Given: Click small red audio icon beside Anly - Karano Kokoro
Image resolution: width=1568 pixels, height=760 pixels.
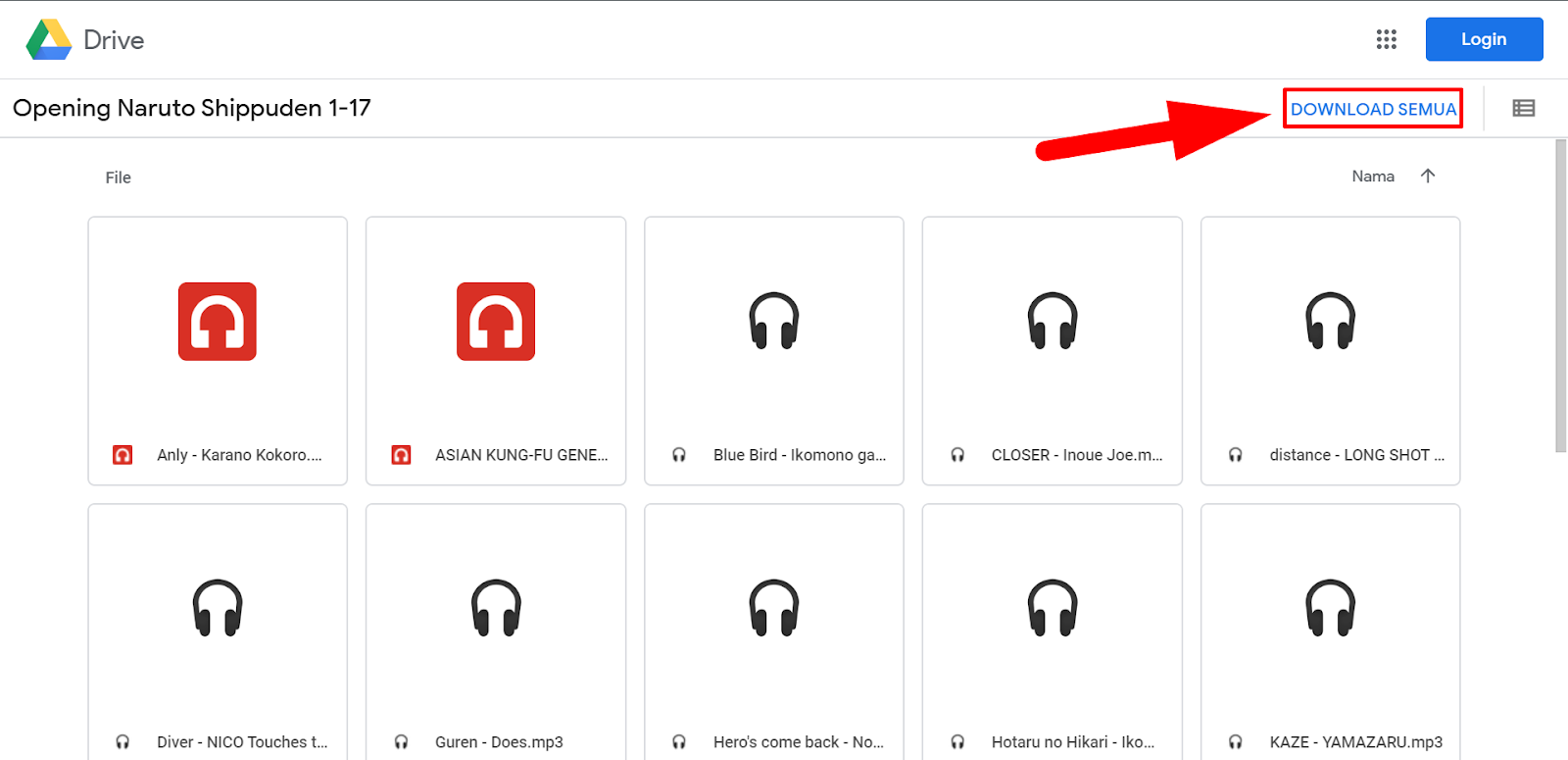Looking at the screenshot, I should [x=122, y=455].
